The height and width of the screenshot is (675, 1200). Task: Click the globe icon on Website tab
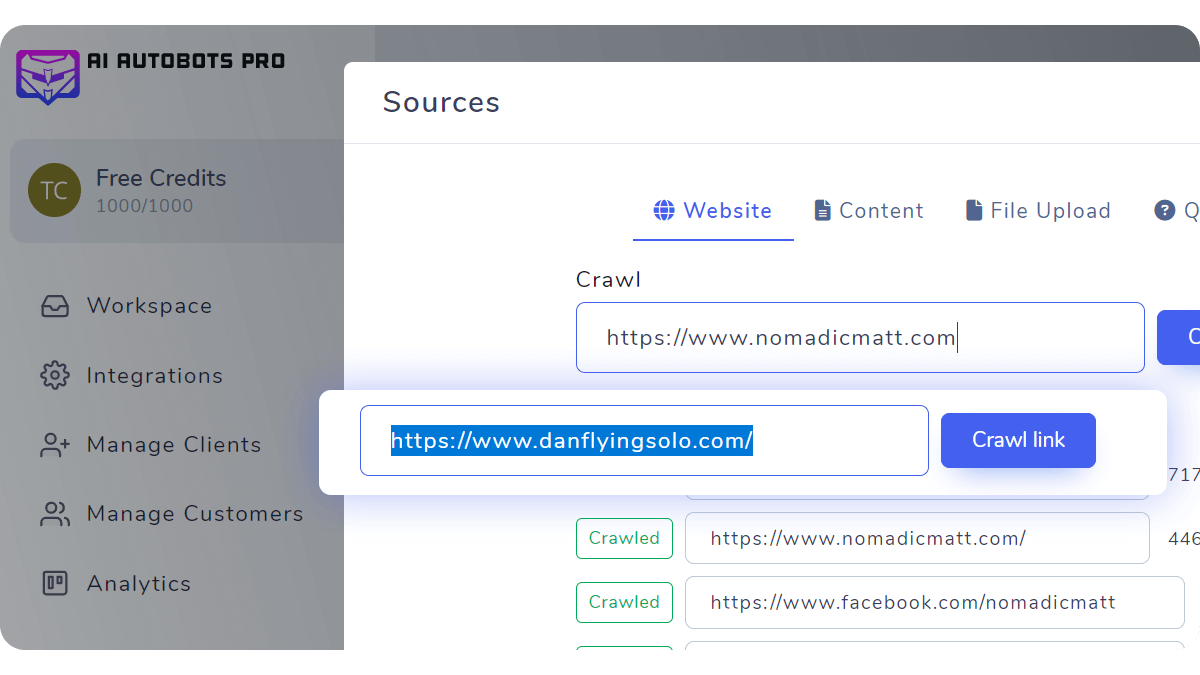(664, 211)
